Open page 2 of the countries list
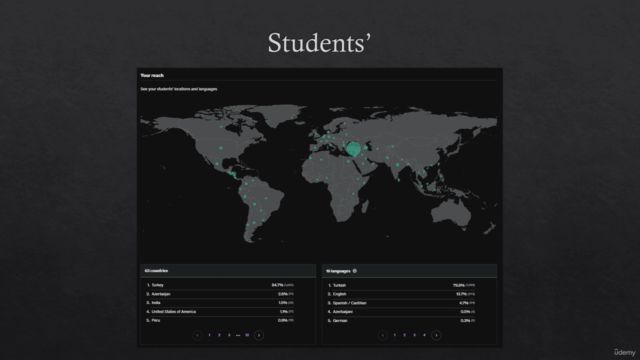 click(219, 335)
